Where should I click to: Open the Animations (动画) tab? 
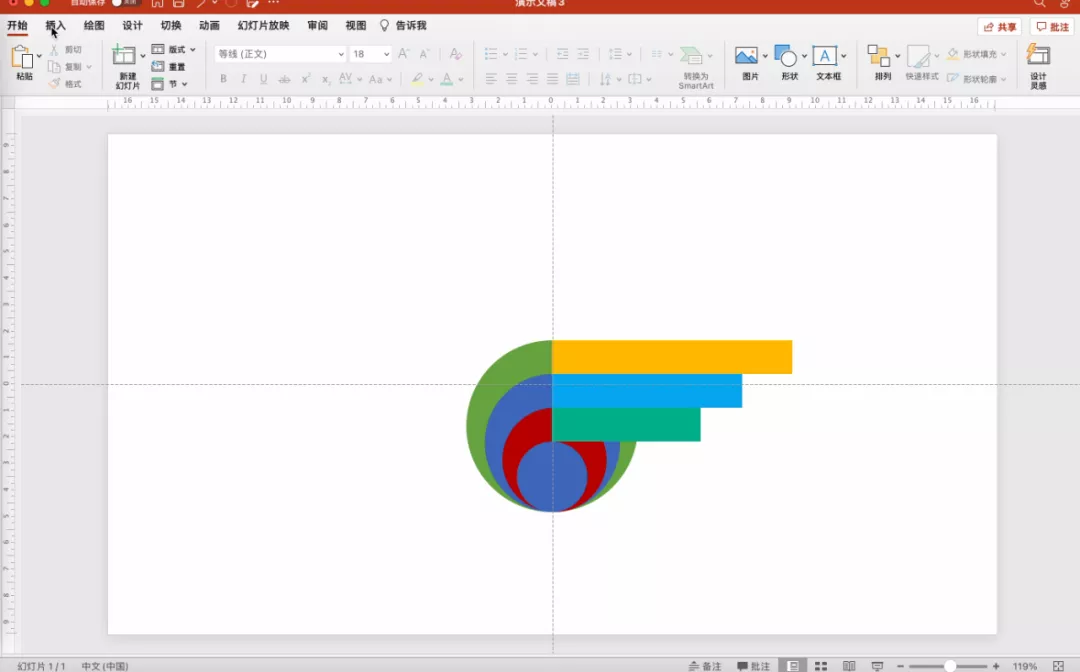click(209, 25)
